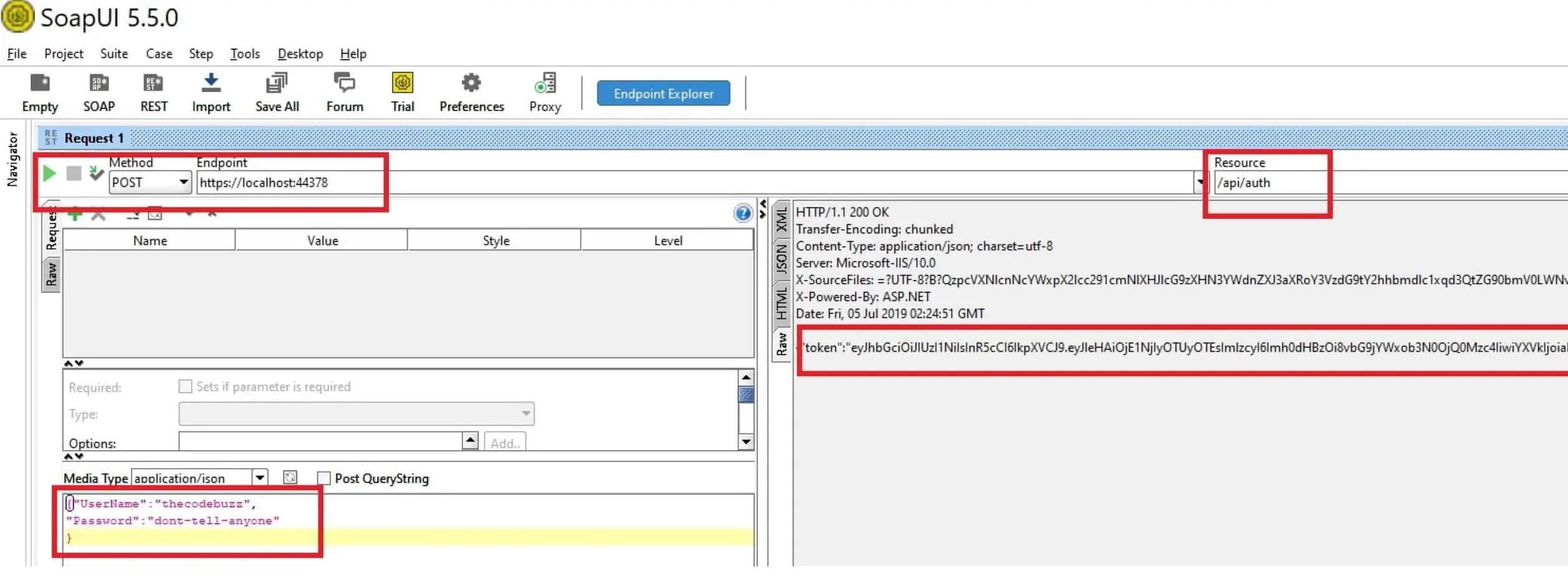Screen dimensions: 1568x576
Task: Expand the Endpoint dropdown arrow beside the Resource field
Action: click(x=1200, y=183)
